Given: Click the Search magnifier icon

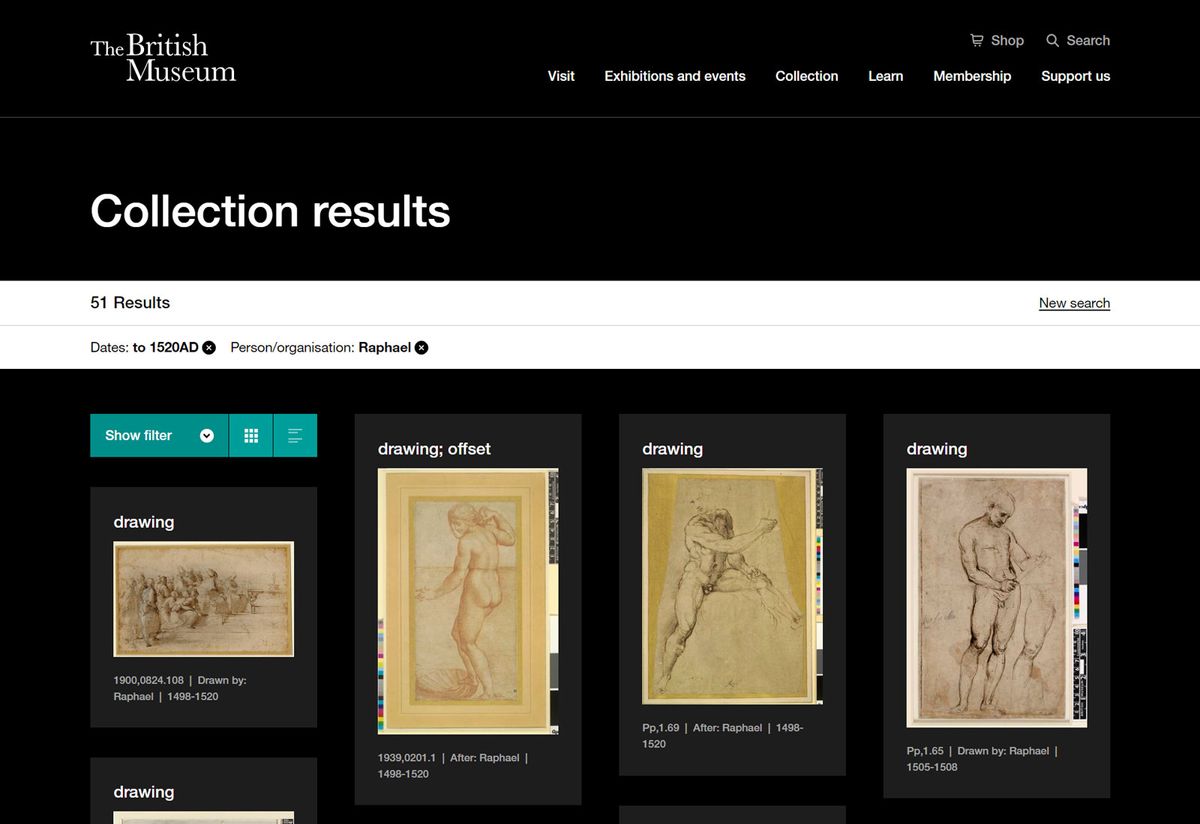Looking at the screenshot, I should 1052,40.
